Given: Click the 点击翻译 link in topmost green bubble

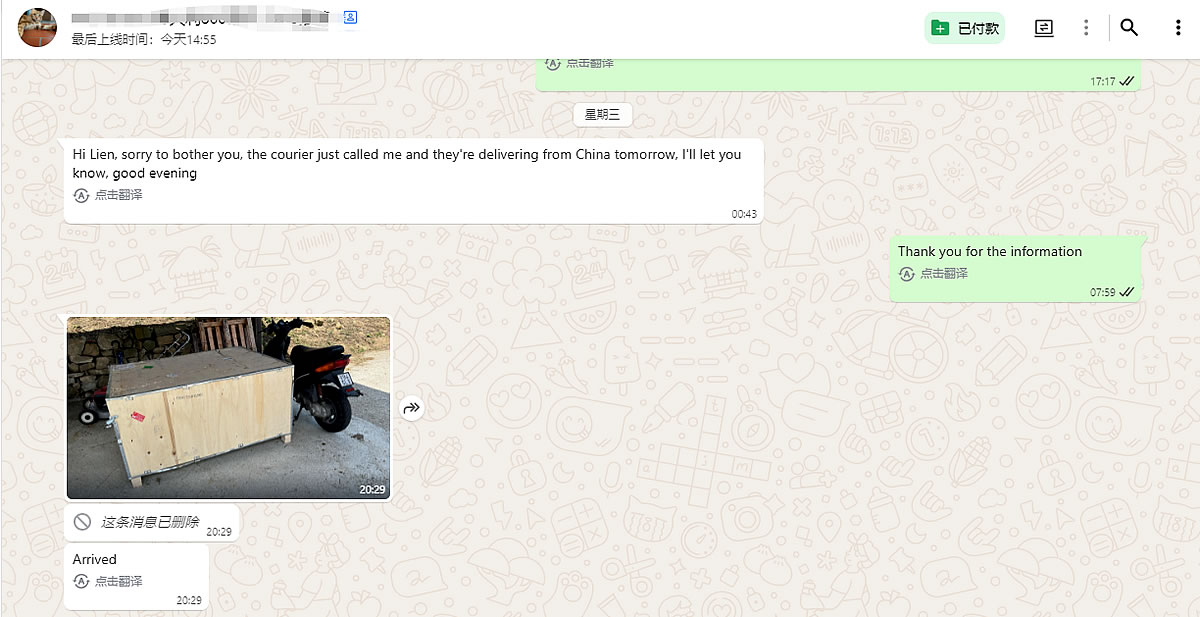Looking at the screenshot, I should (590, 63).
